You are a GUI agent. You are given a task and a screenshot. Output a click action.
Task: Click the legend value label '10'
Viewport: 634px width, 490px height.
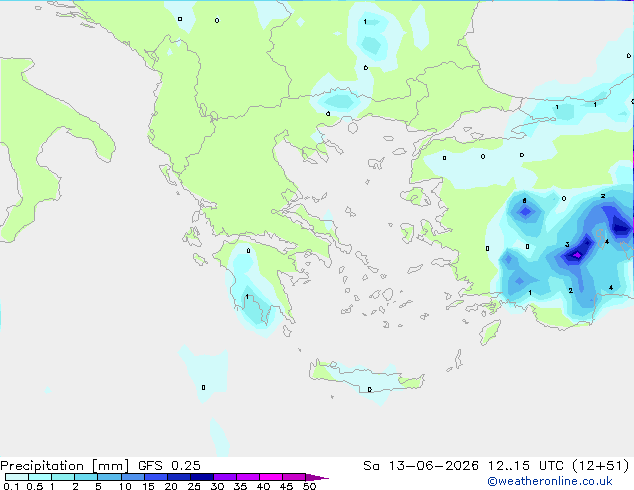(x=125, y=486)
